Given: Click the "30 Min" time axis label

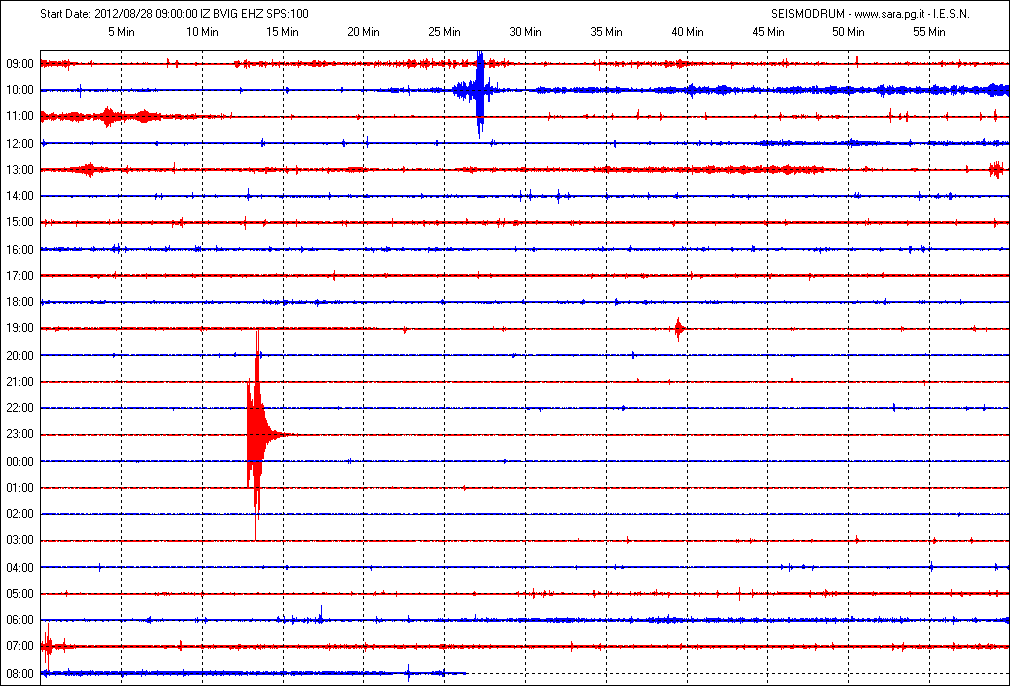Looking at the screenshot, I should pyautogui.click(x=525, y=32).
